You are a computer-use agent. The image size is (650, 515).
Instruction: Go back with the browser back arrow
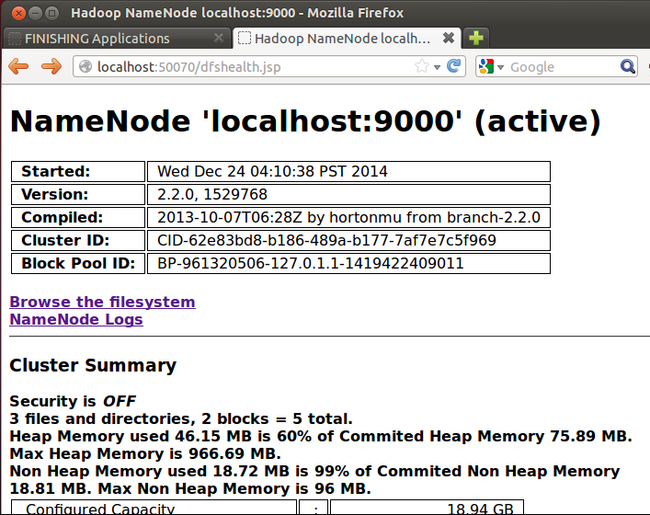[x=18, y=66]
